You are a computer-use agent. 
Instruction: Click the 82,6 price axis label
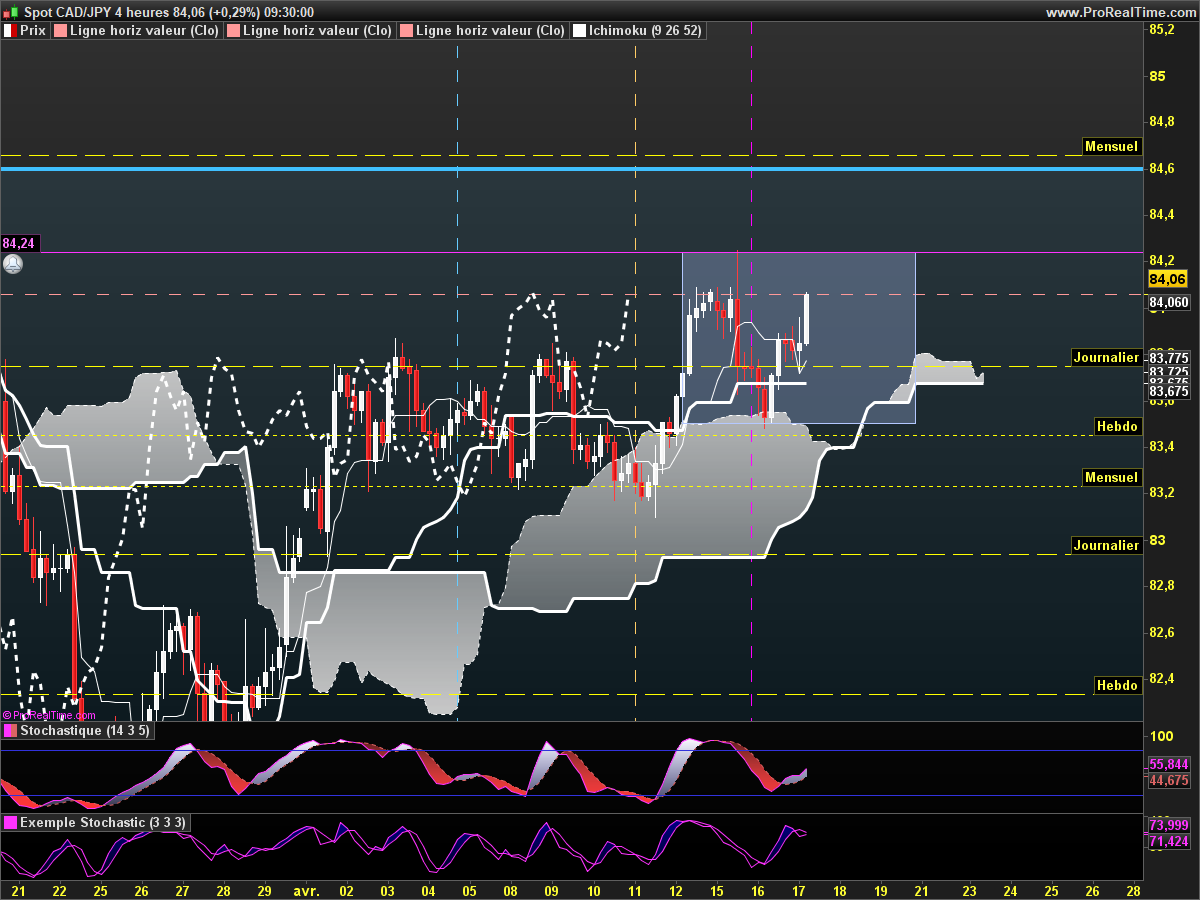pyautogui.click(x=1161, y=632)
